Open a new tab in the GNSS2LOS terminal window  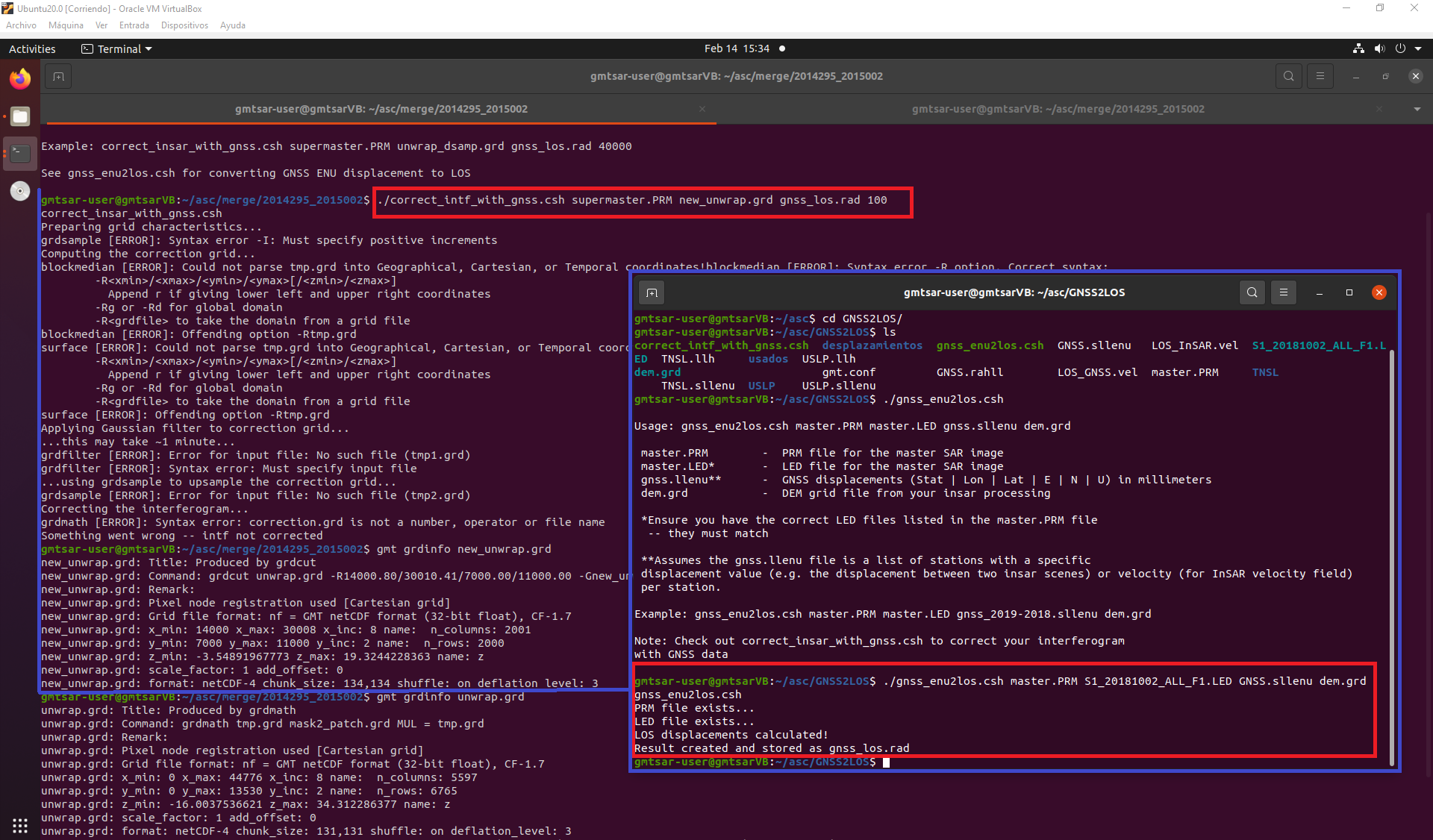651,292
